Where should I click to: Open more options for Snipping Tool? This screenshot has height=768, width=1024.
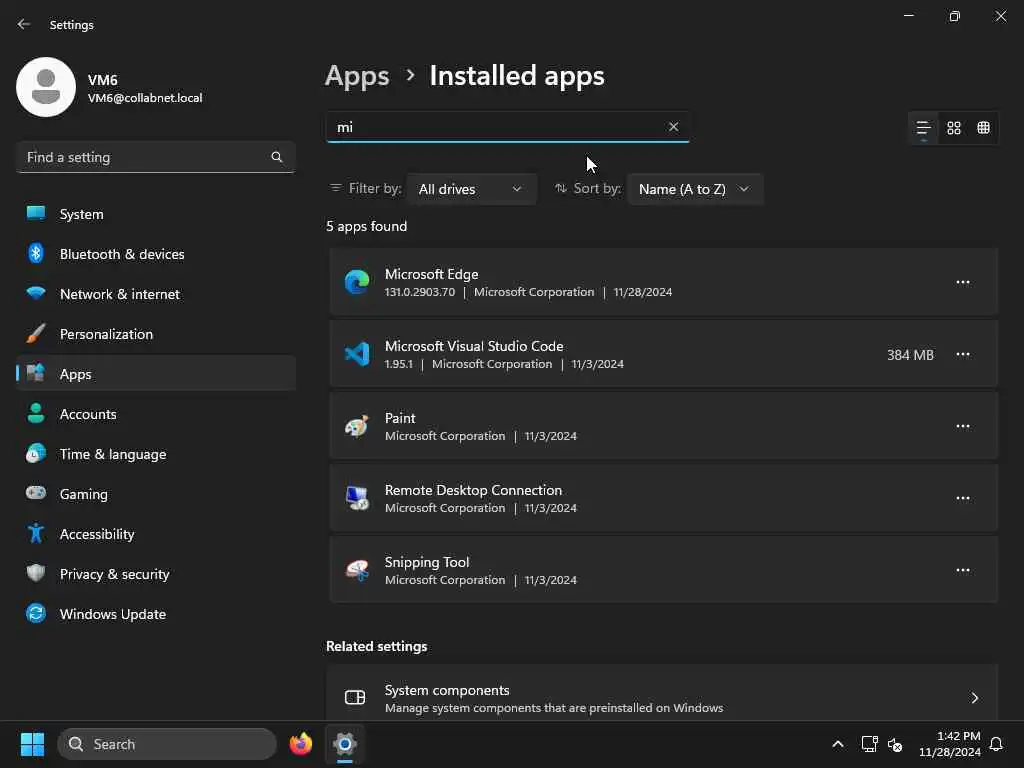pyautogui.click(x=962, y=571)
